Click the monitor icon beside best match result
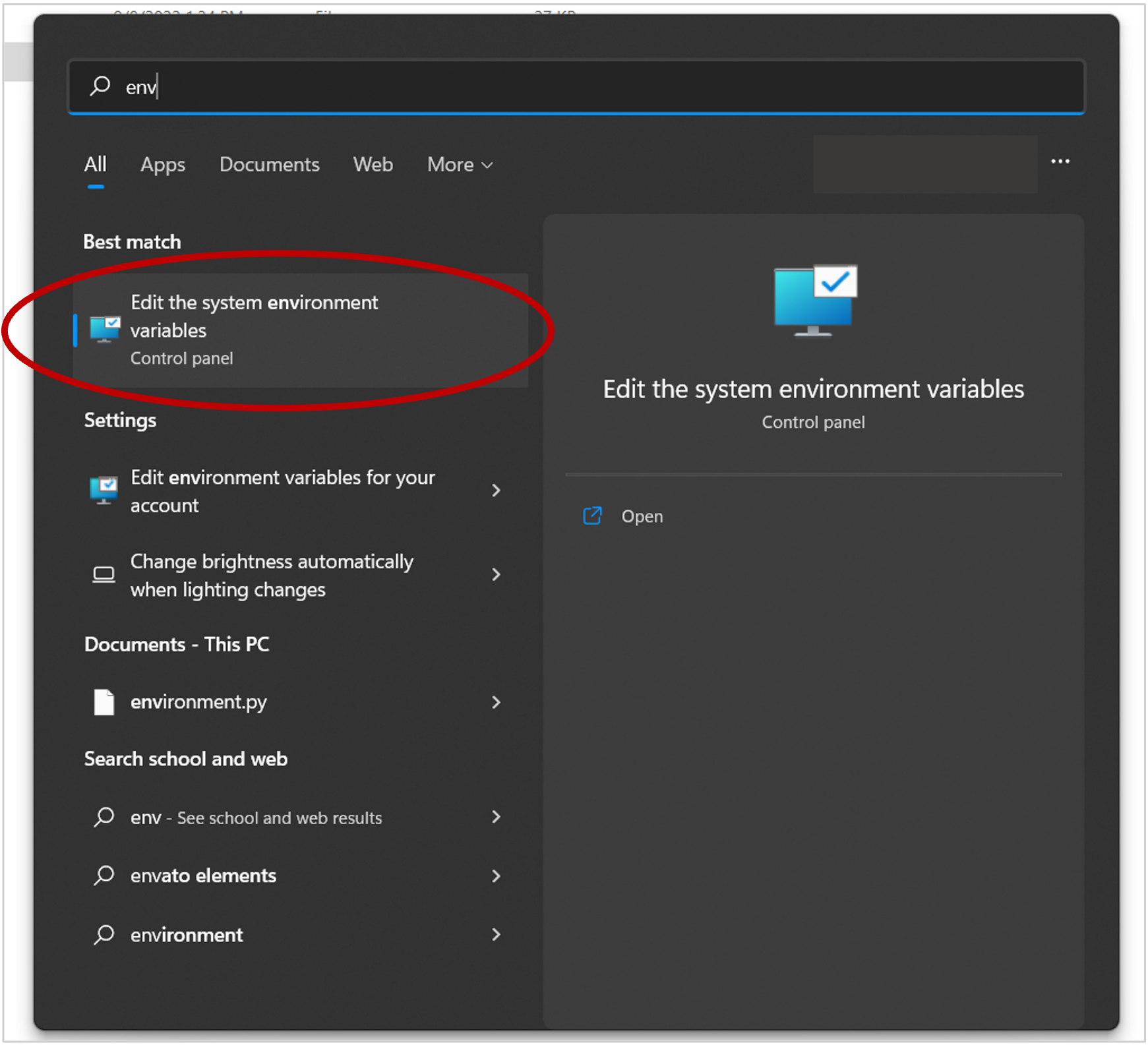This screenshot has width=1148, height=1045. pos(105,330)
